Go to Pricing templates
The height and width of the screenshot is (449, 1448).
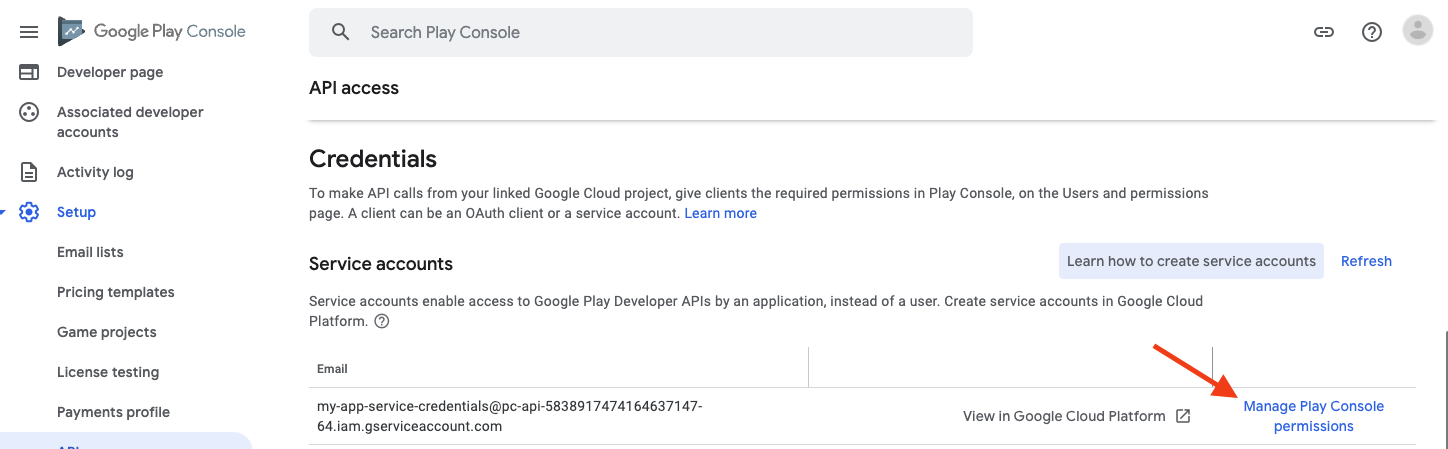tap(116, 292)
